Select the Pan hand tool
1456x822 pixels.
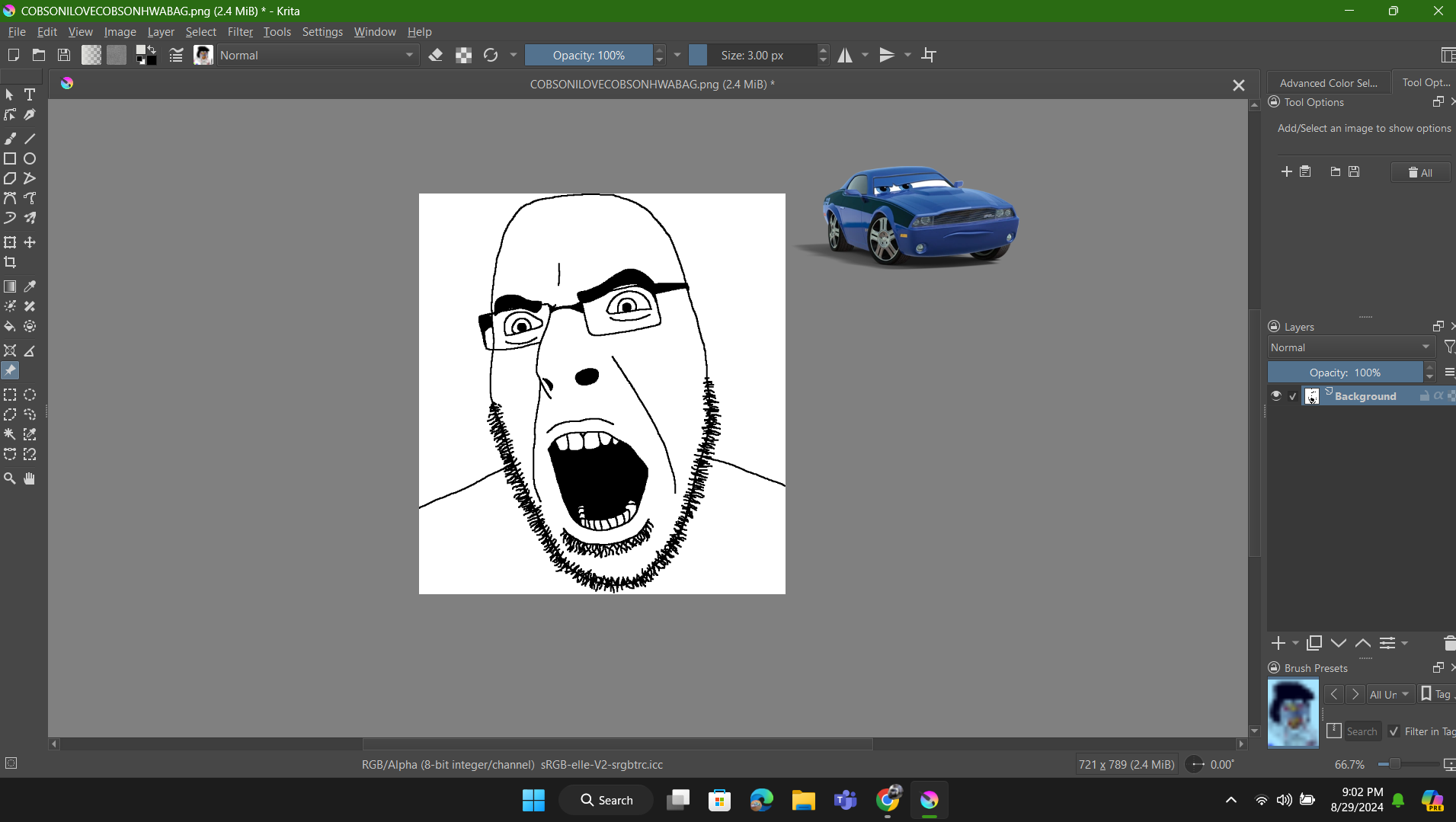point(30,478)
